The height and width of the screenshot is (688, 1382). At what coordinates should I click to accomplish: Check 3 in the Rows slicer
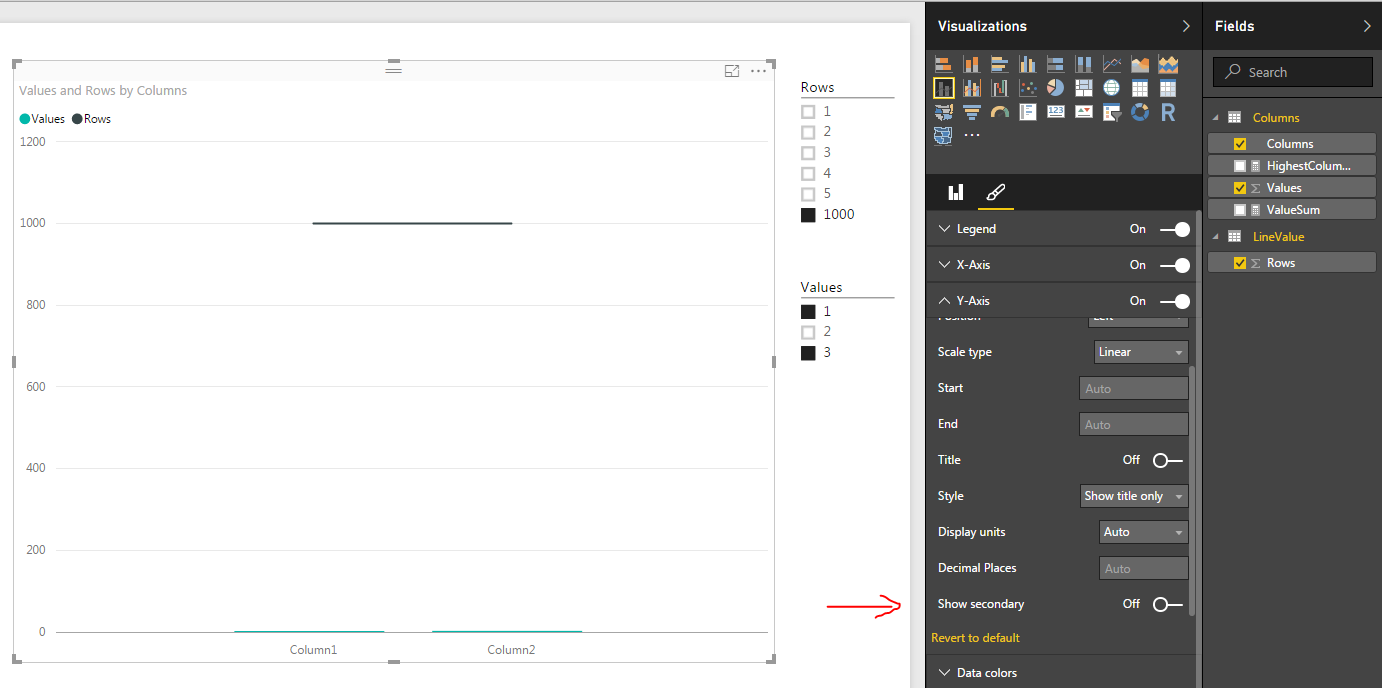(808, 153)
